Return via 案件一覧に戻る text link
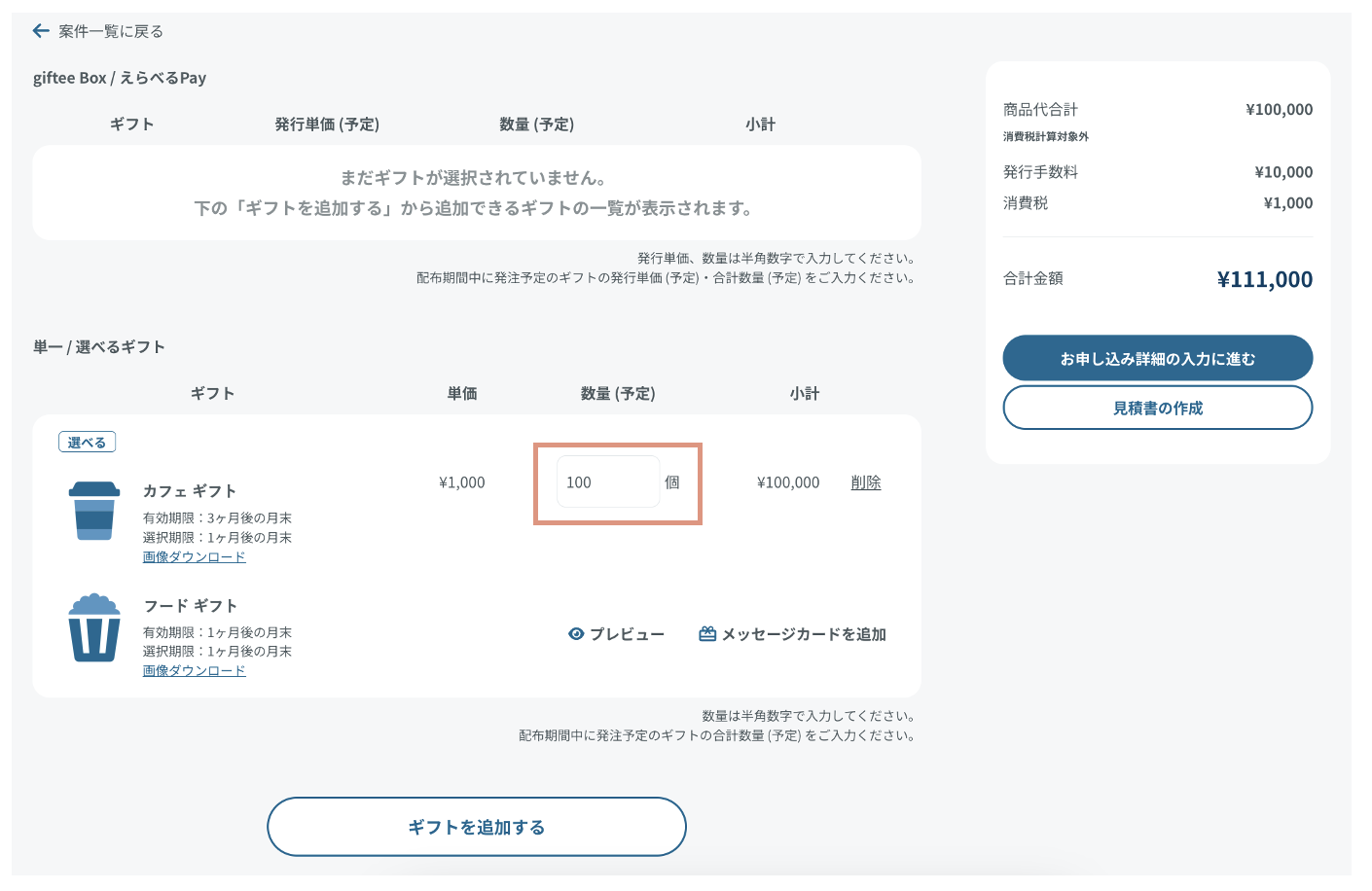The width and height of the screenshot is (1372, 891). (x=111, y=31)
